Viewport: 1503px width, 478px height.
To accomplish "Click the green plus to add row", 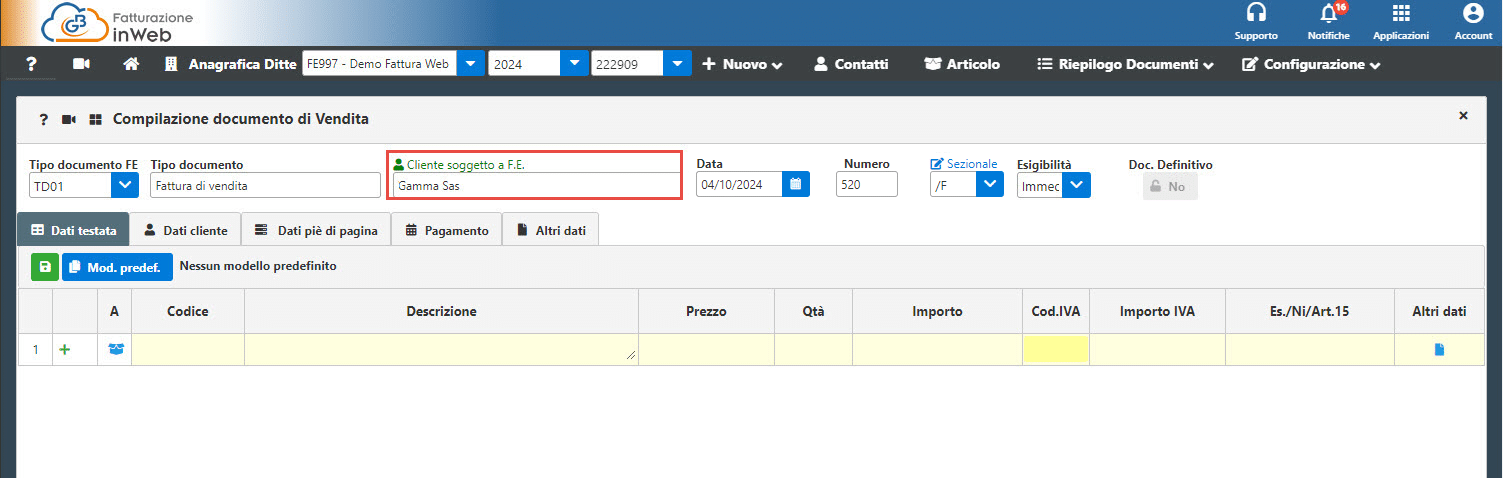I will click(66, 350).
